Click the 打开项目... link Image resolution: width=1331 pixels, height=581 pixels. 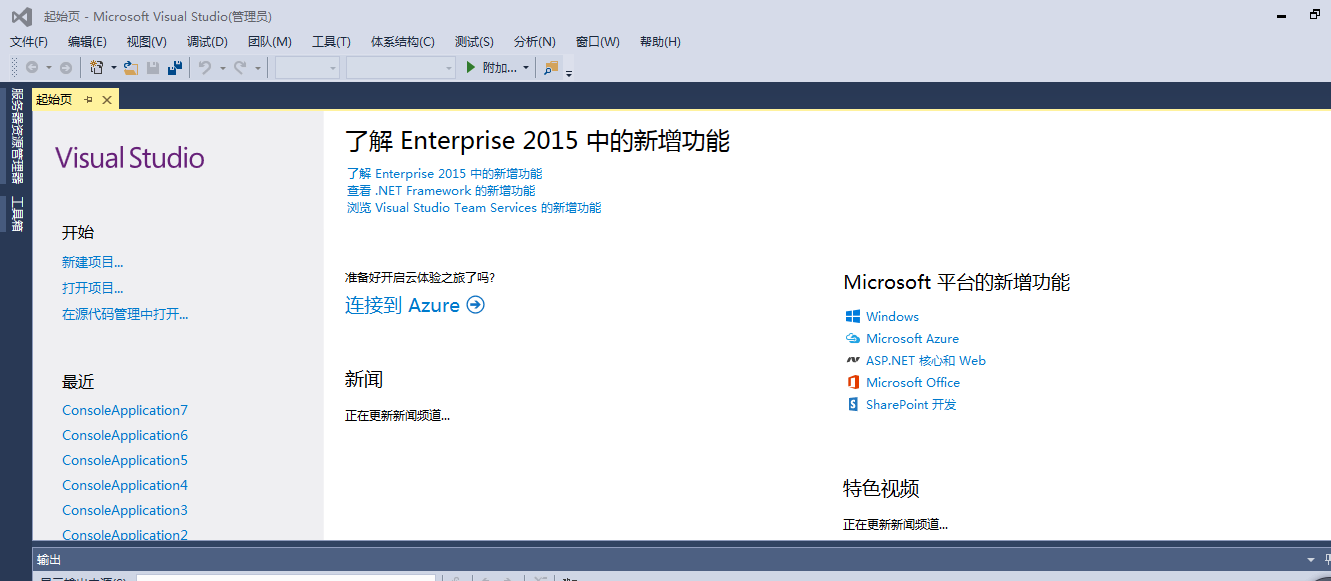click(x=93, y=288)
